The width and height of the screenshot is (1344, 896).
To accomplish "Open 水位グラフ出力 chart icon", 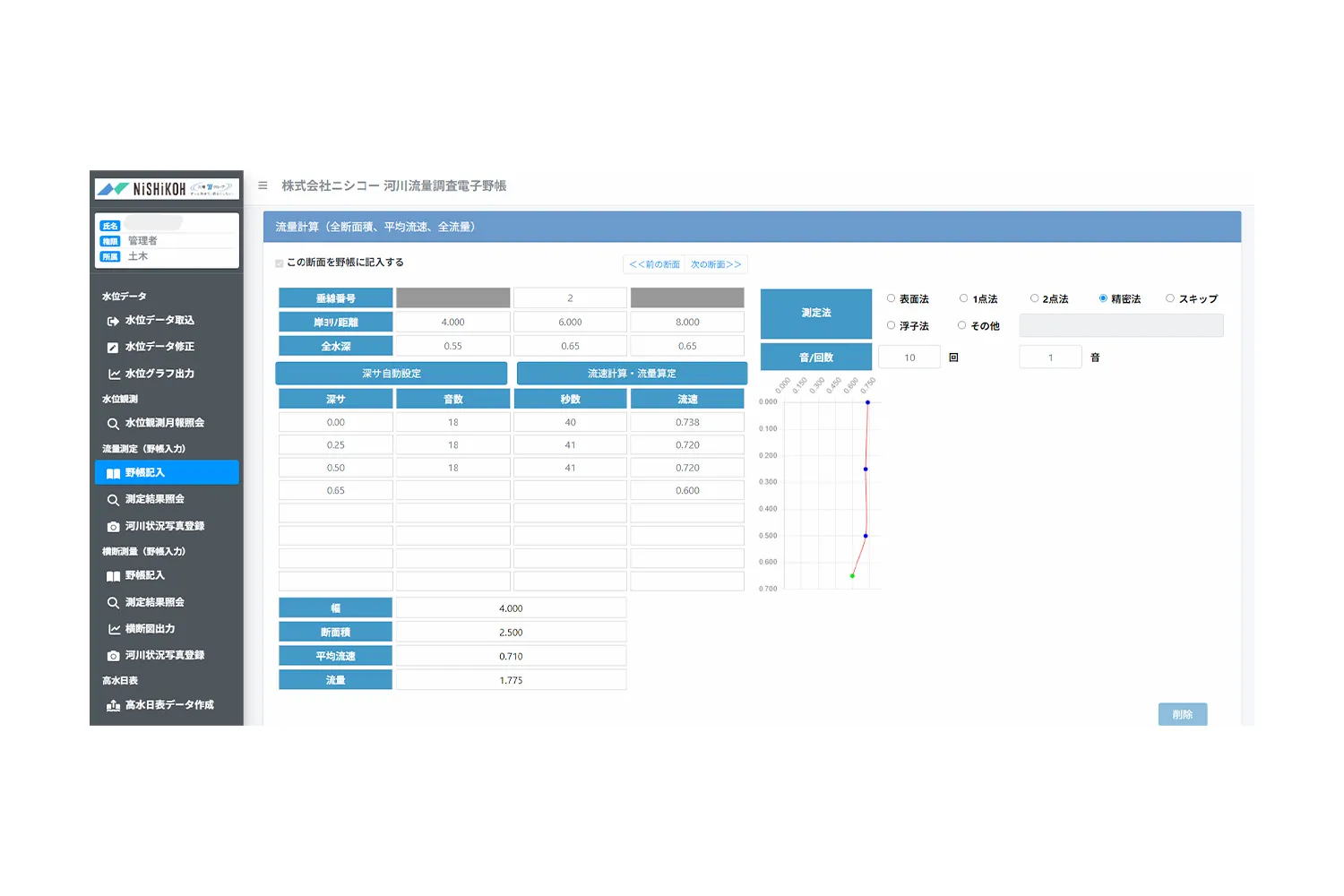I will pyautogui.click(x=114, y=375).
